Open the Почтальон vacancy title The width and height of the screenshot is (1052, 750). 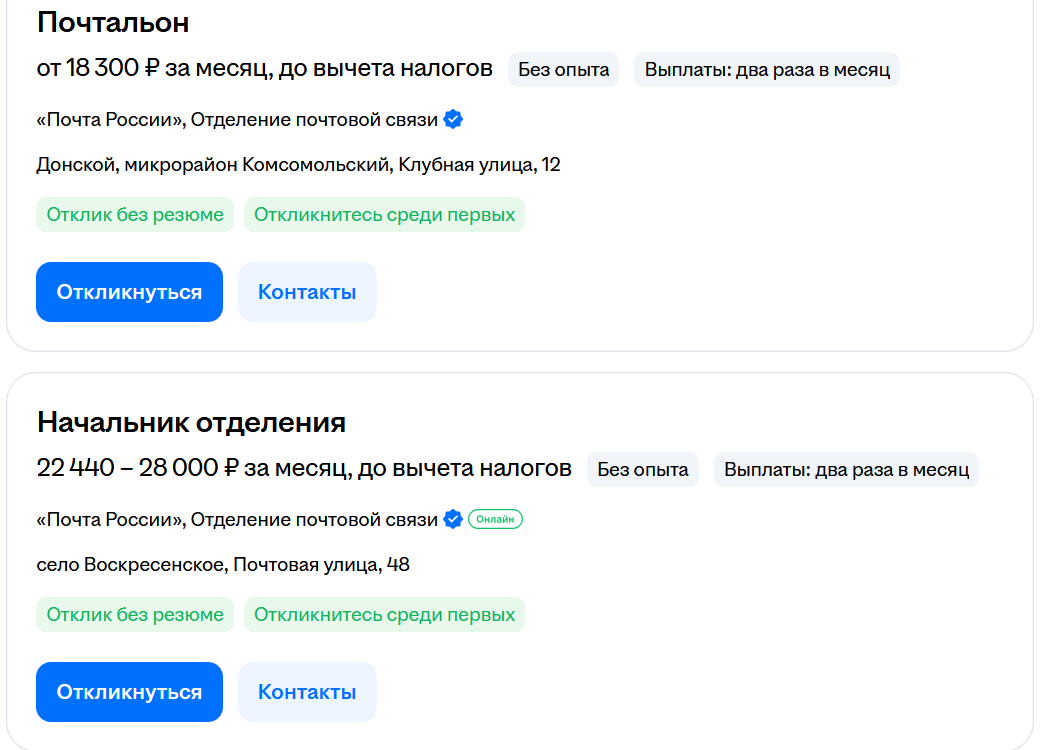[113, 22]
